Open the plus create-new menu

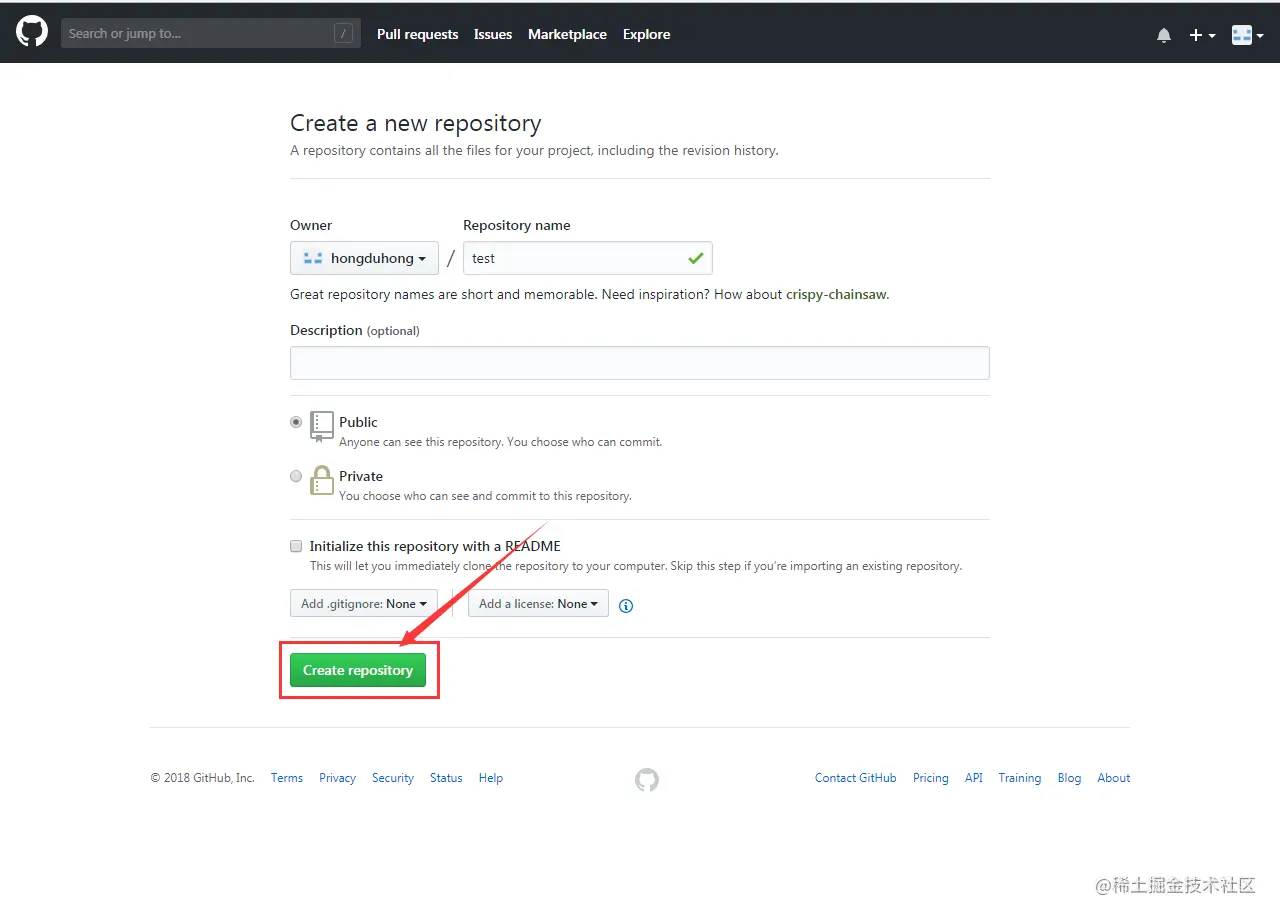pos(1202,35)
